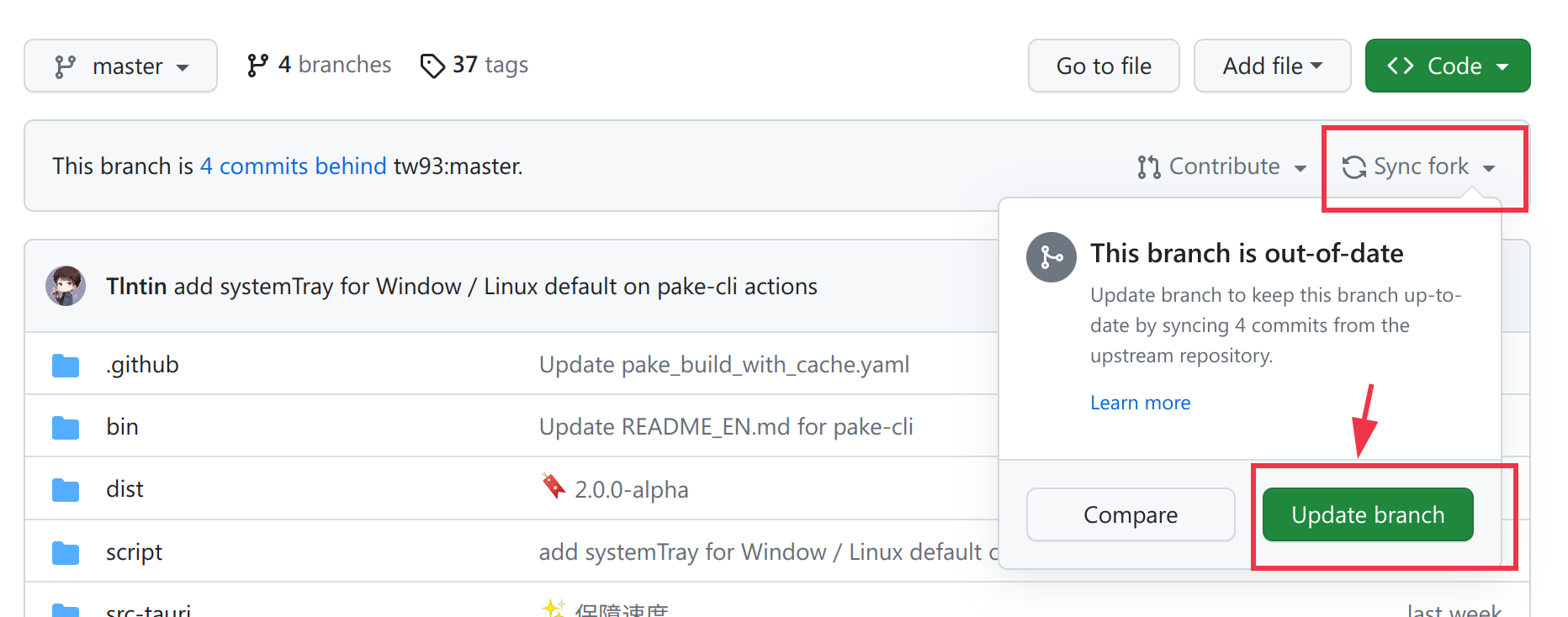Click the Learn more link

[1140, 403]
